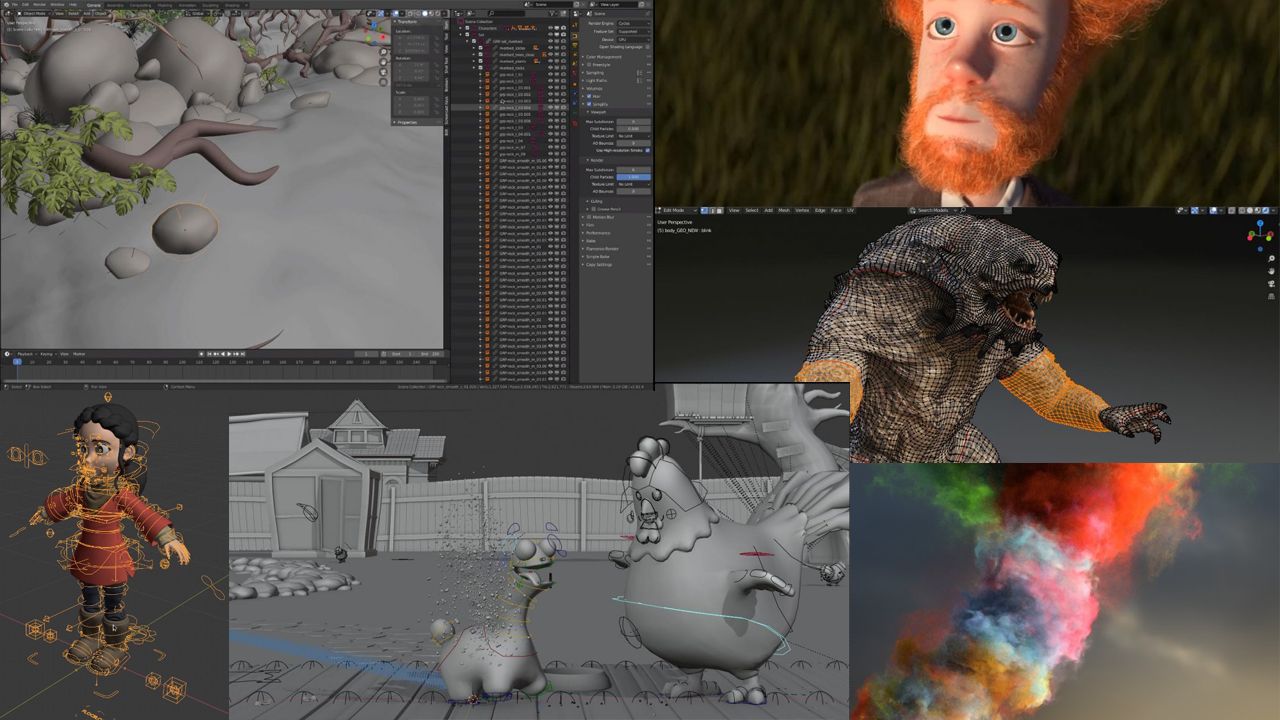Click the timeline current frame marker
The width and height of the screenshot is (1280, 720).
17,361
